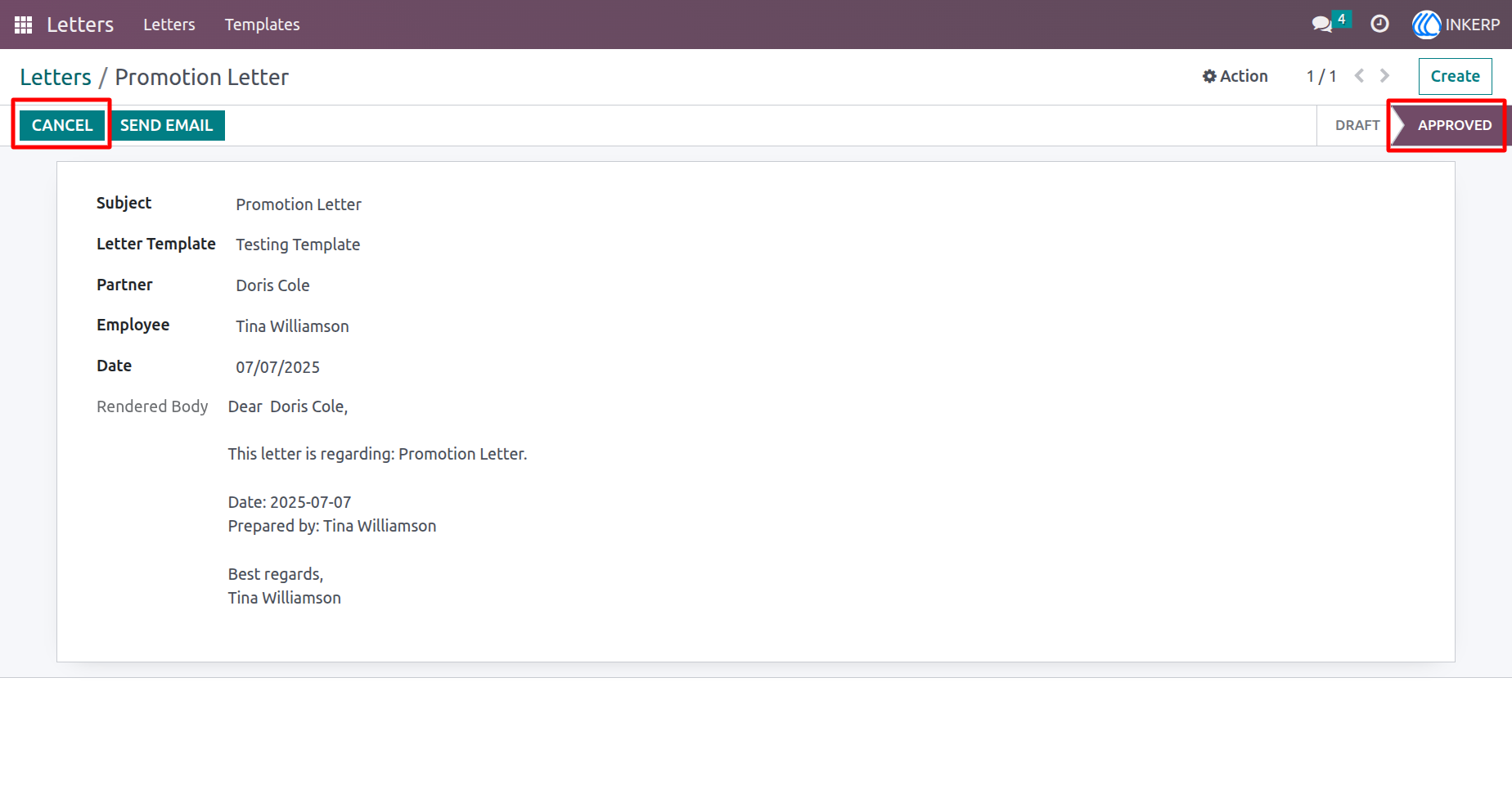The width and height of the screenshot is (1512, 790).
Task: Click the CANCEL button
Action: point(62,125)
